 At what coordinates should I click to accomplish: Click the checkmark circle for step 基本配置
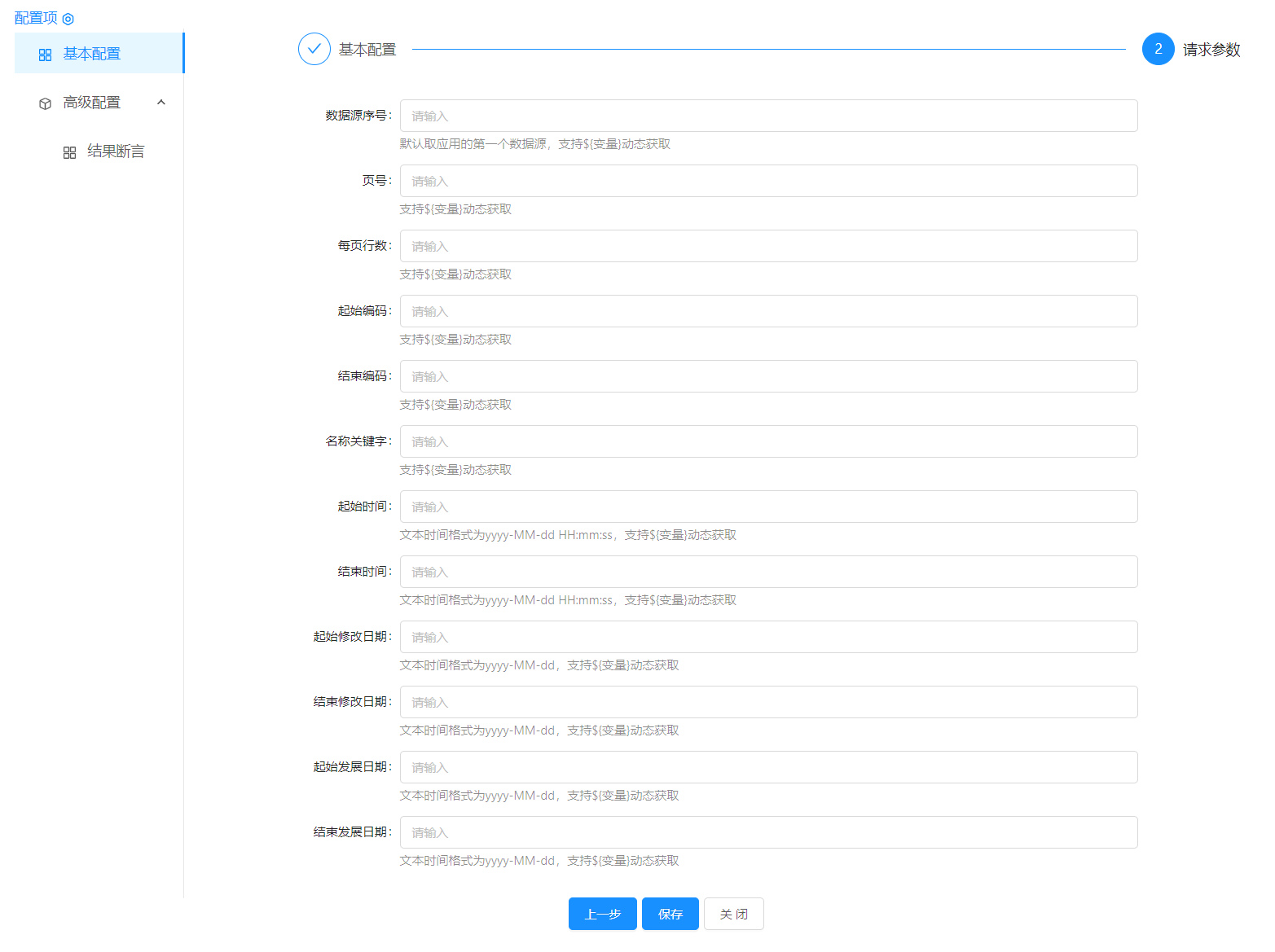point(314,49)
